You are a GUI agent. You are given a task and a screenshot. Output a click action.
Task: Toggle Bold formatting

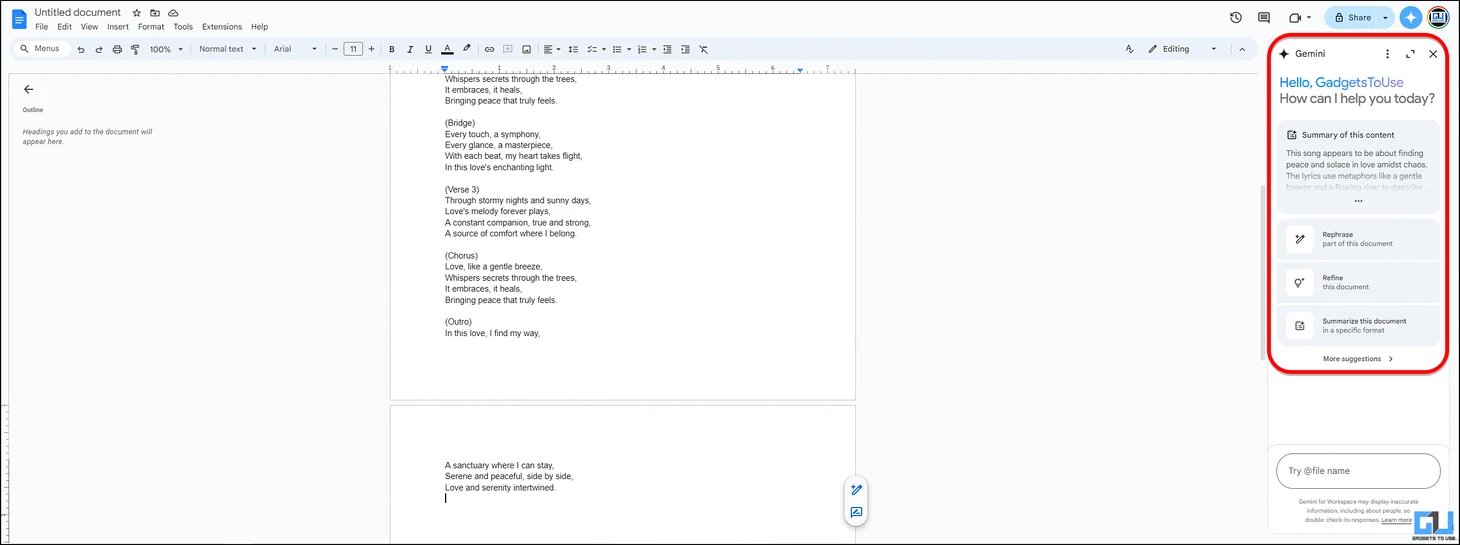392,49
